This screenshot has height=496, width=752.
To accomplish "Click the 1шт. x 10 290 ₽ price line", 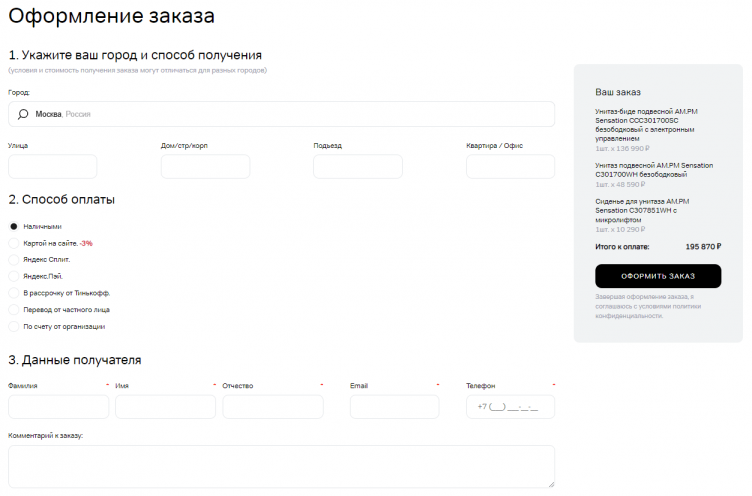I will (620, 229).
